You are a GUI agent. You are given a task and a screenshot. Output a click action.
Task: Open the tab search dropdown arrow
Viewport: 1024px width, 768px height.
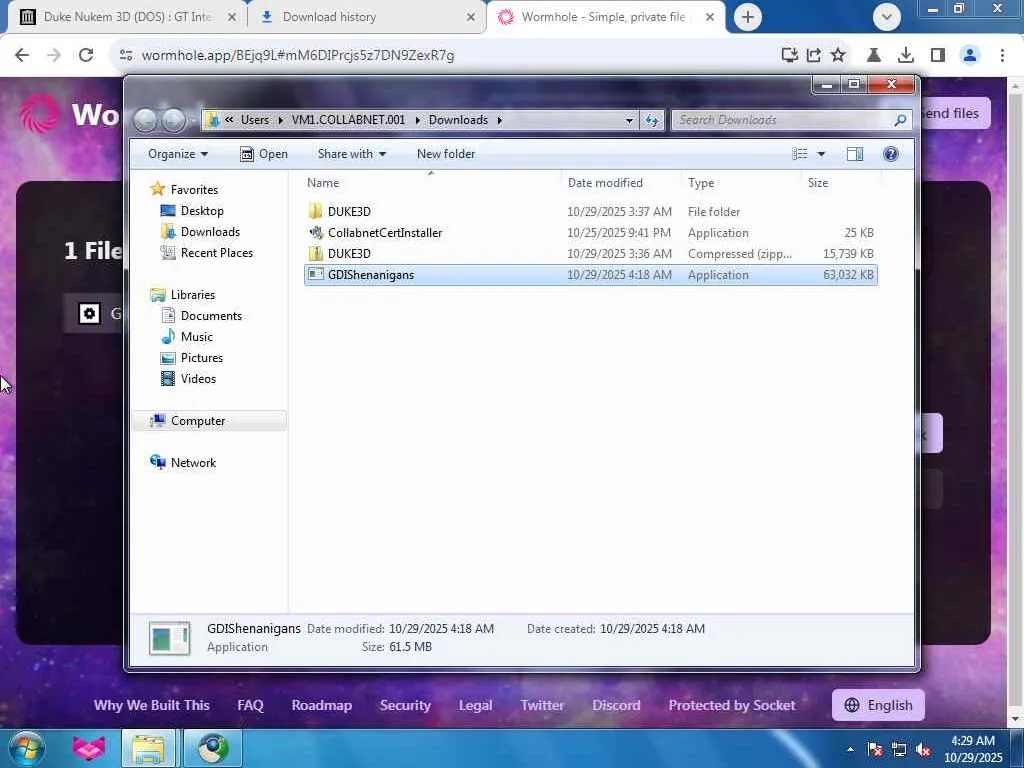tap(886, 17)
